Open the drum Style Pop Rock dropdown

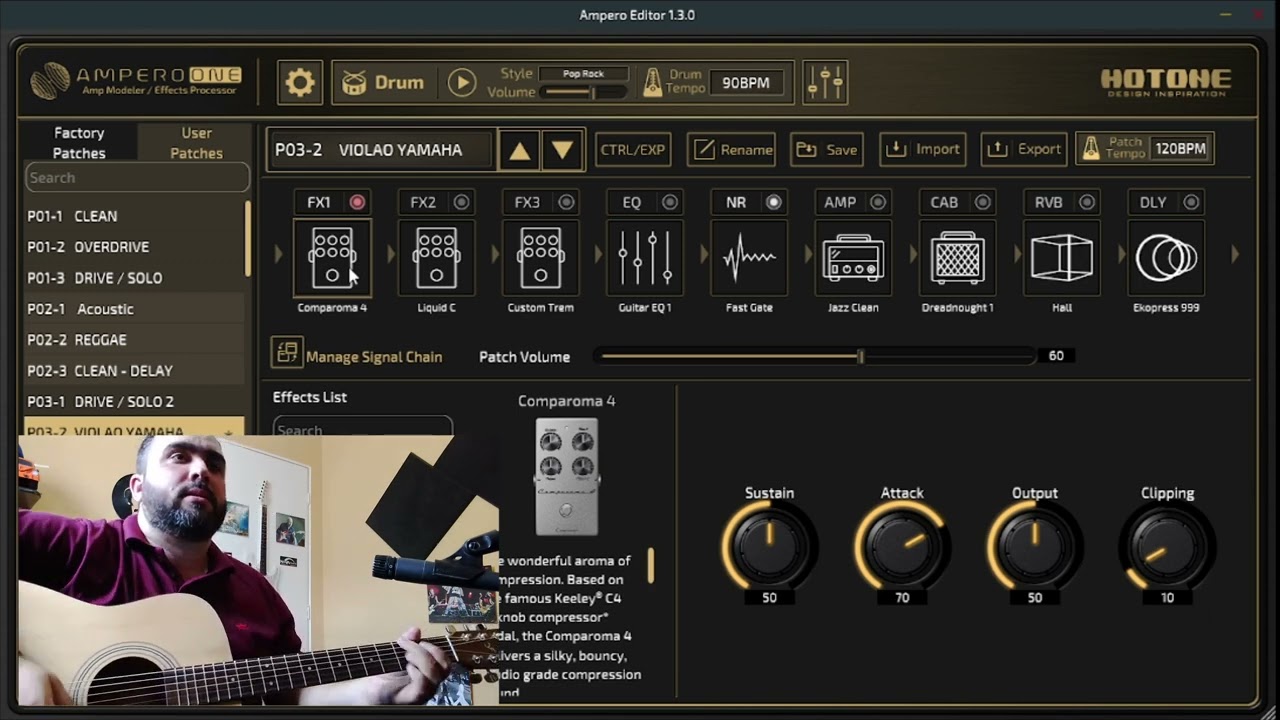point(583,74)
